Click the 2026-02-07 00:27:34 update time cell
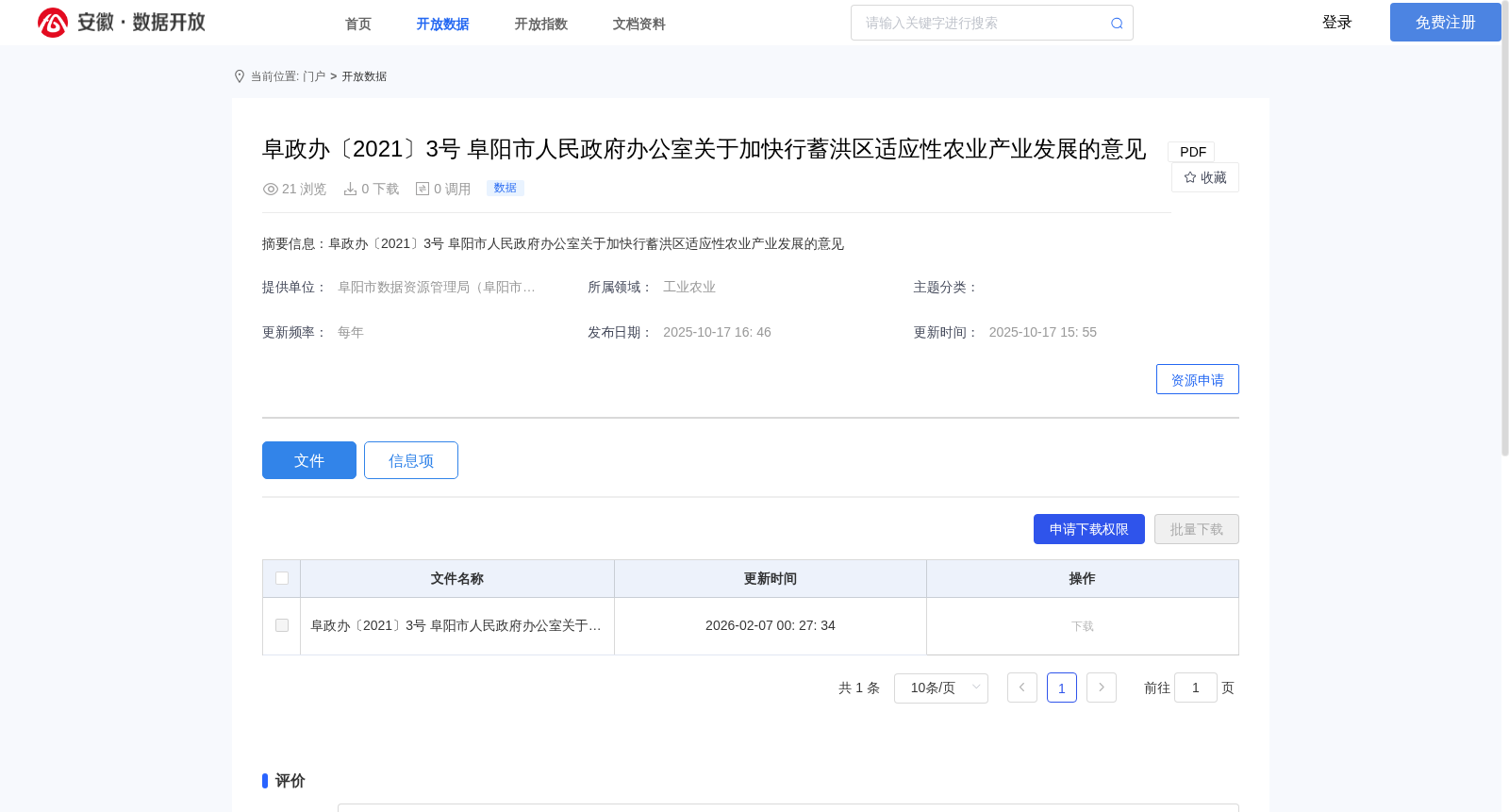Screen dimensions: 1509x812 [771, 625]
